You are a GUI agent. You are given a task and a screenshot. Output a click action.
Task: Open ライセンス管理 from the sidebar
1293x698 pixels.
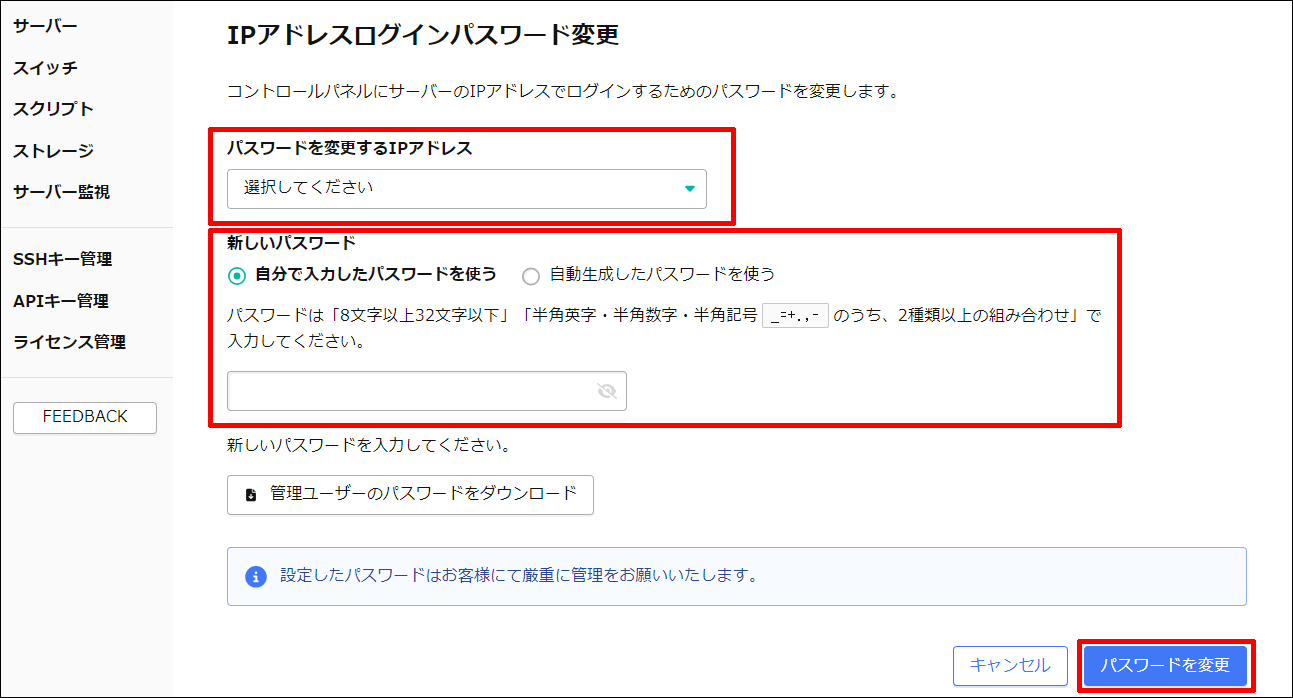pyautogui.click(x=68, y=341)
